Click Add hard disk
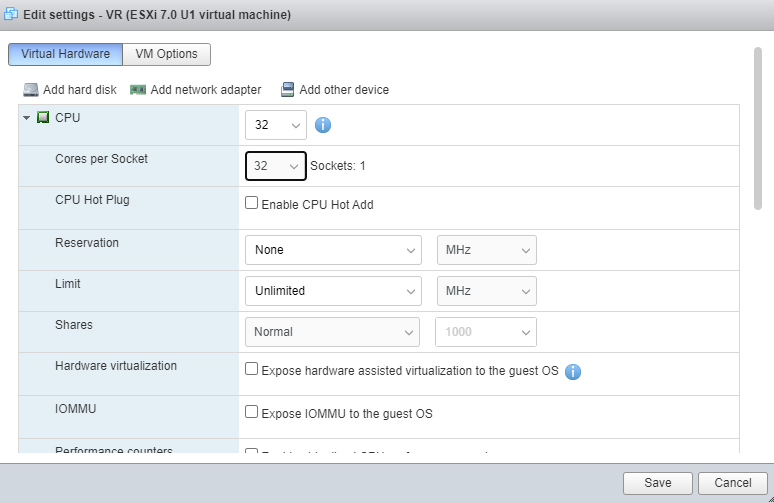Viewport: 774px width, 503px height. pyautogui.click(x=70, y=90)
